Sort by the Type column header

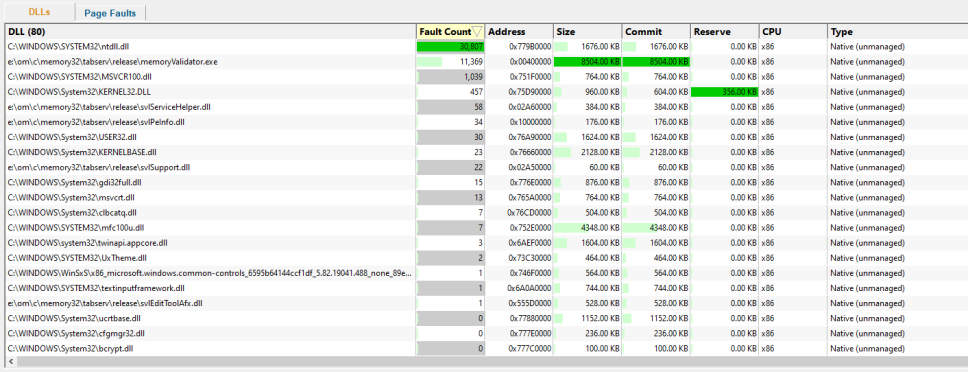(898, 32)
